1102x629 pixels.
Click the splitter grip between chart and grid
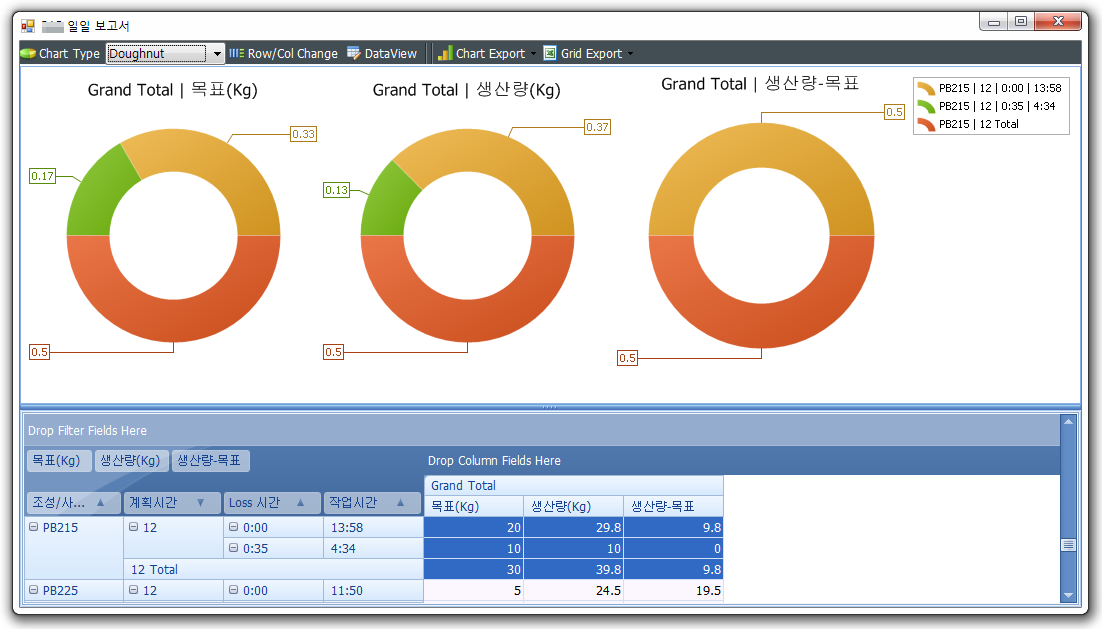point(550,407)
